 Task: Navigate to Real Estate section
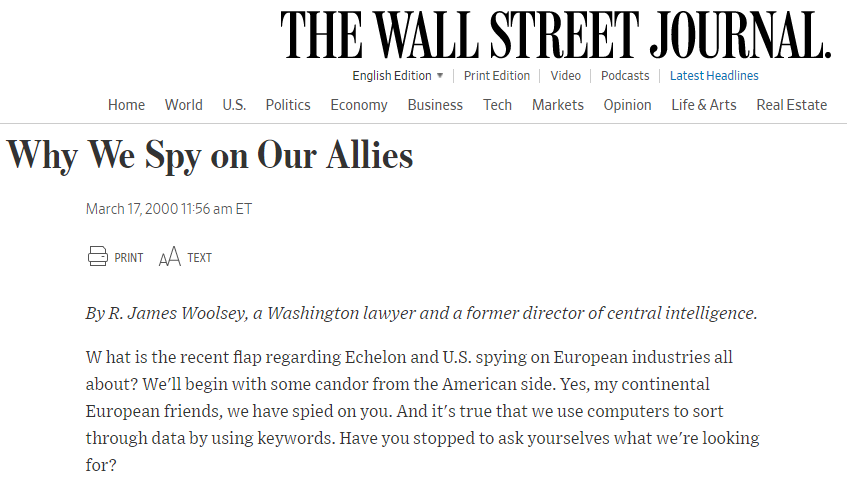tap(792, 105)
